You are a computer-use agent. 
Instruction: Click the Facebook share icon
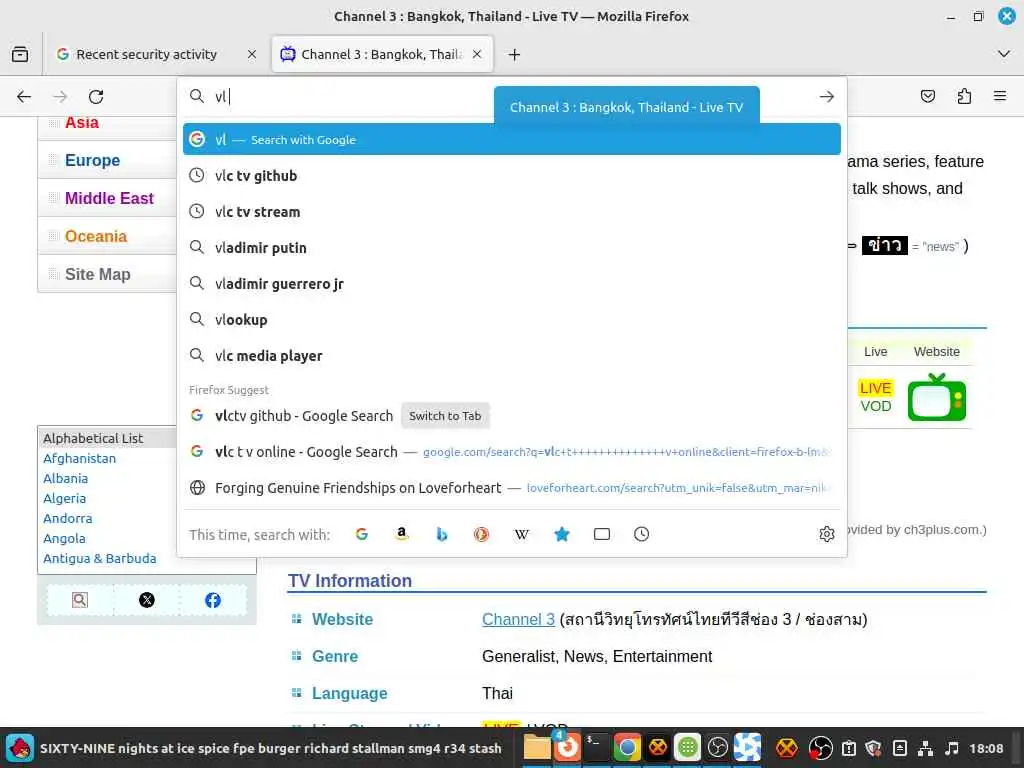point(213,600)
